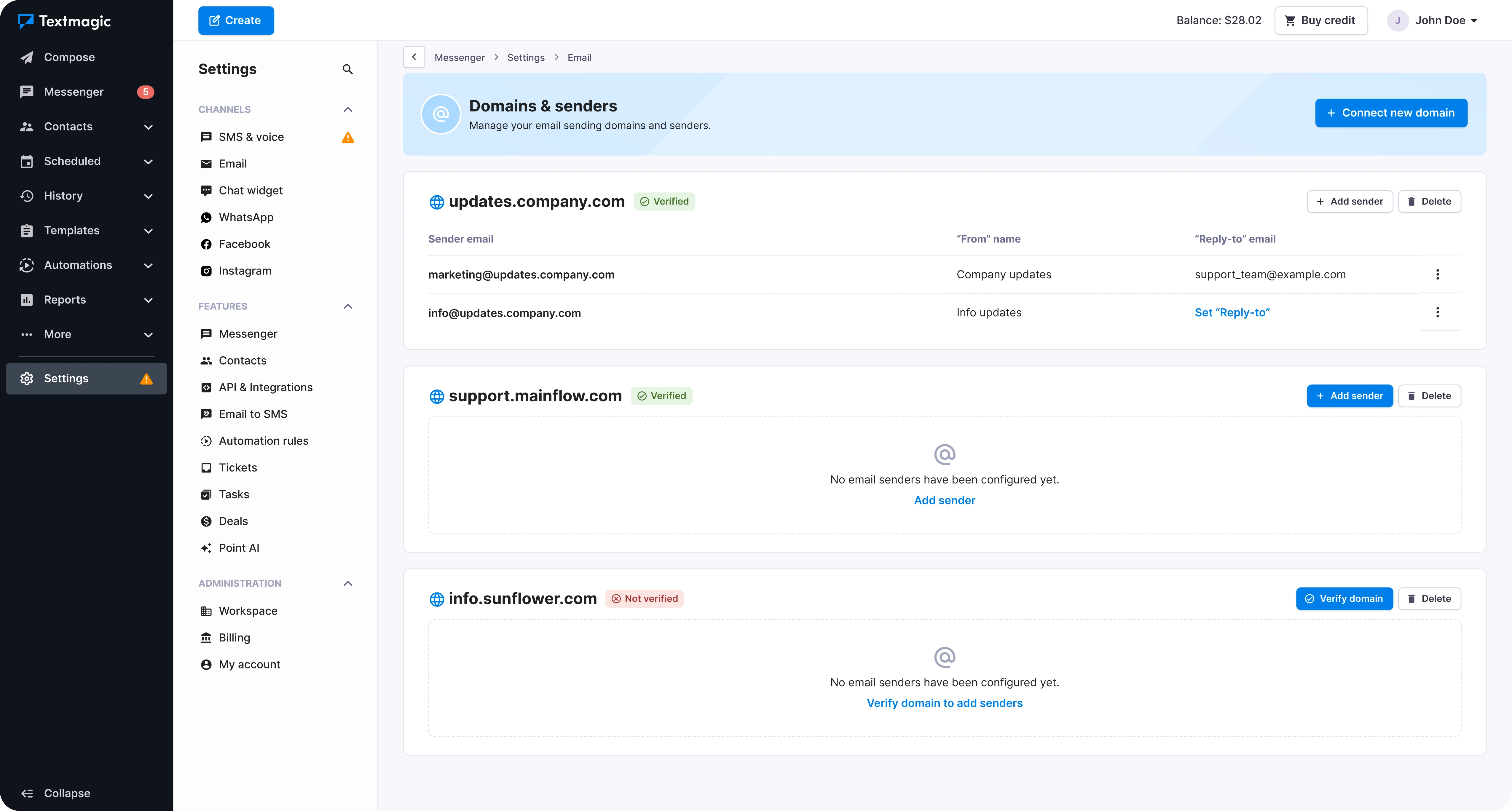Click the Set "Reply-to" link
The width and height of the screenshot is (1512, 811).
1232,312
